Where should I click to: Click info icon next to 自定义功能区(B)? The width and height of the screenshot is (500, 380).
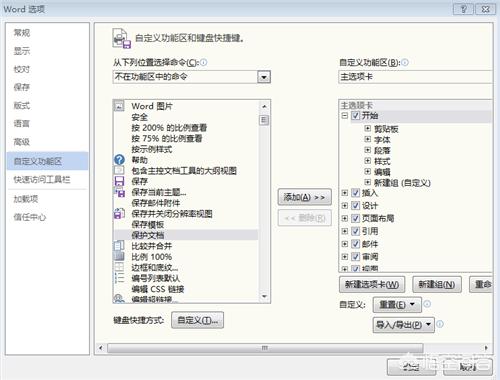tap(405, 62)
